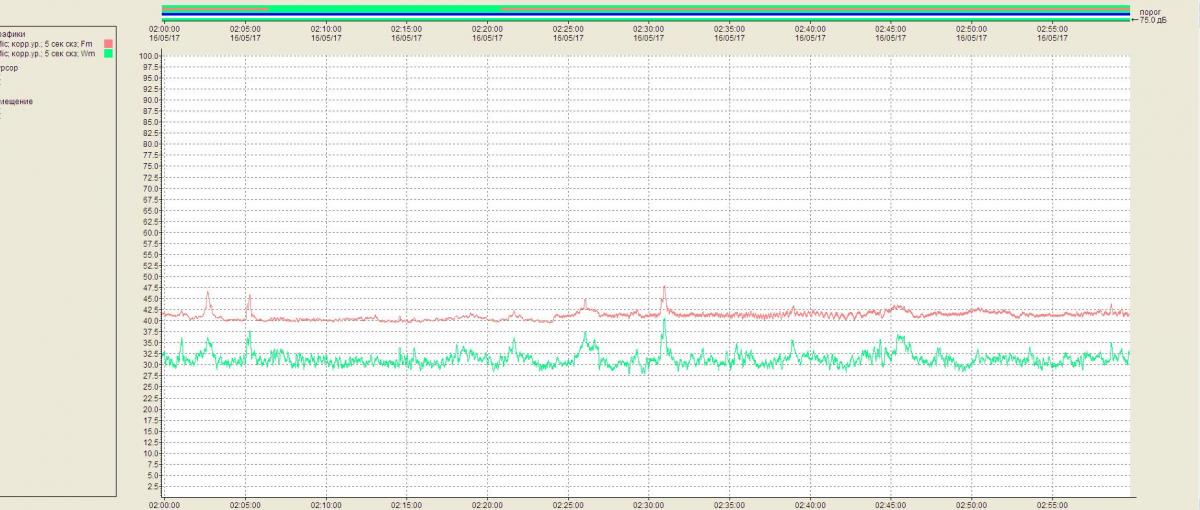Click the Курсор section label

12,69
